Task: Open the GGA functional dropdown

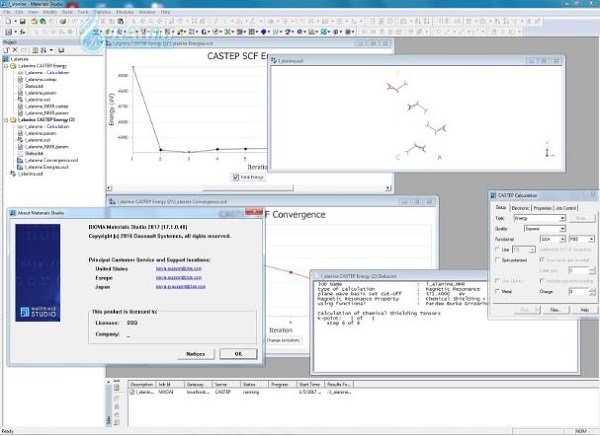Action: (553, 239)
